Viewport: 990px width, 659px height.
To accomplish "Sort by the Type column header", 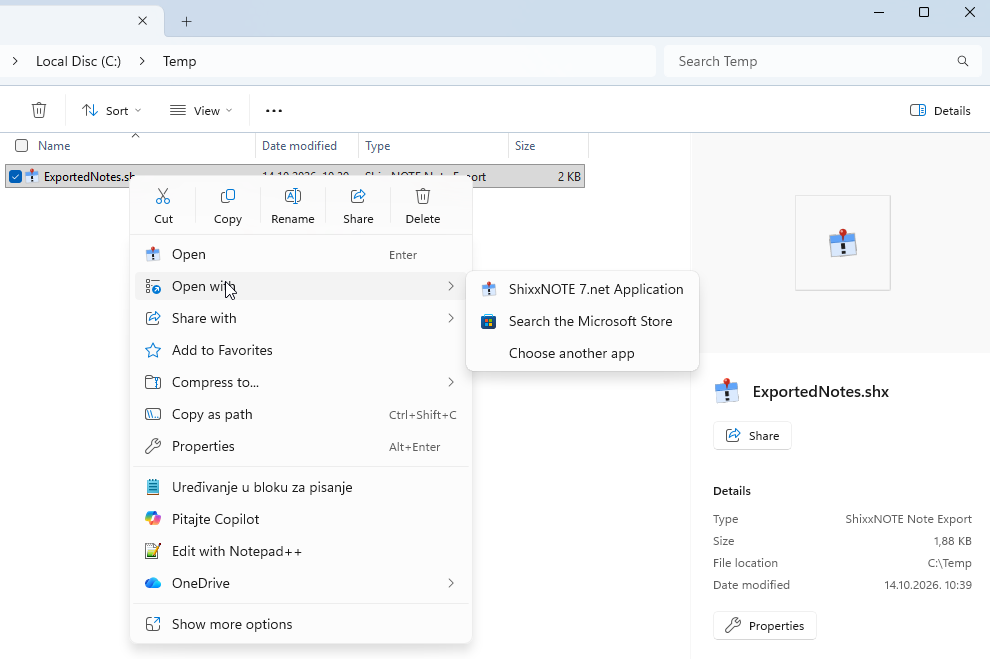I will pos(433,146).
